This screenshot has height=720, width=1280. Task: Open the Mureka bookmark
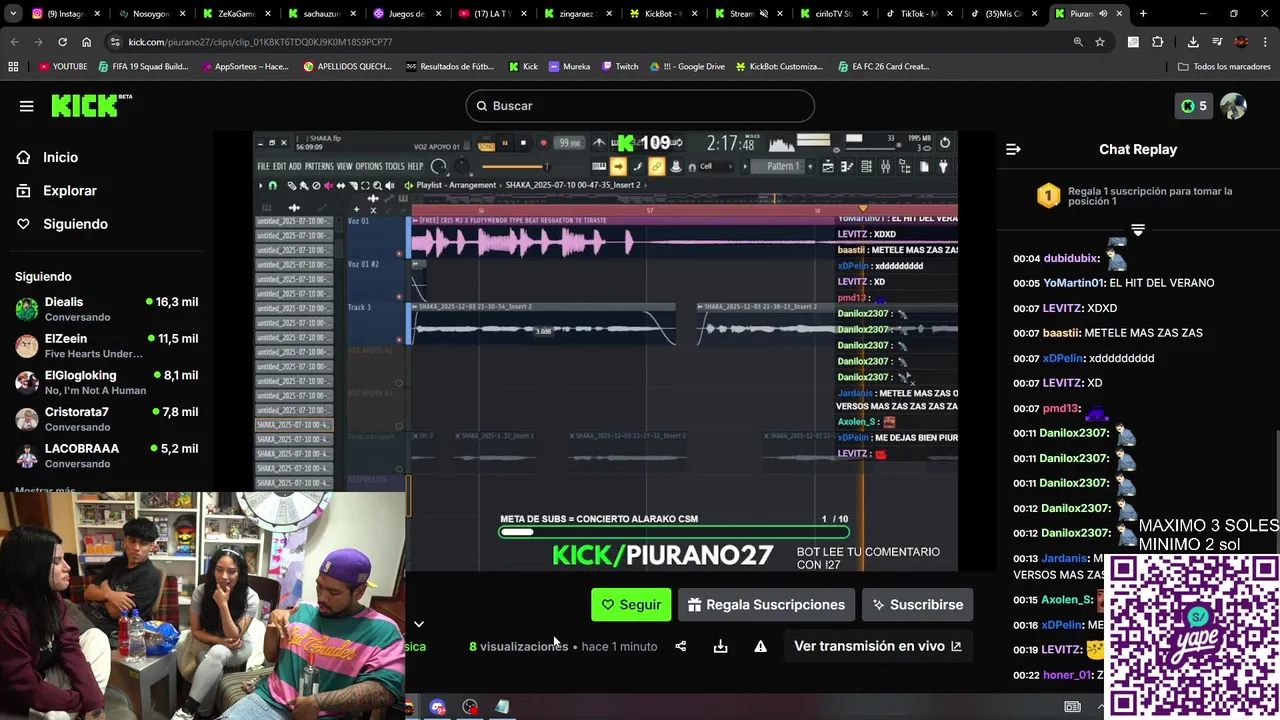pos(568,67)
